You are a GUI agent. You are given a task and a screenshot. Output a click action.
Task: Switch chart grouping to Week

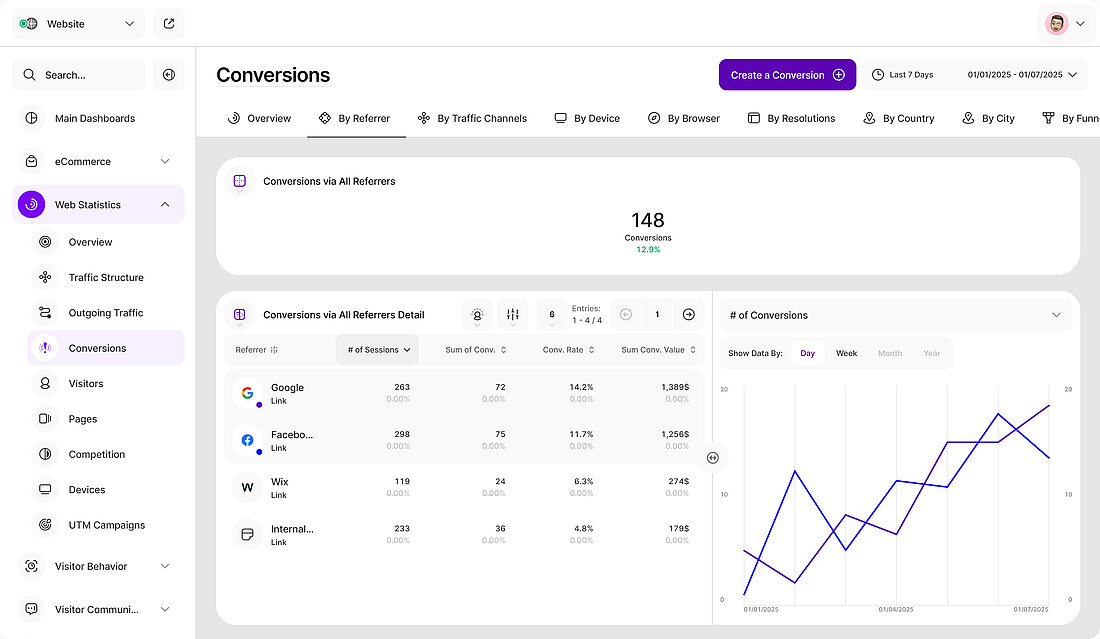point(846,353)
